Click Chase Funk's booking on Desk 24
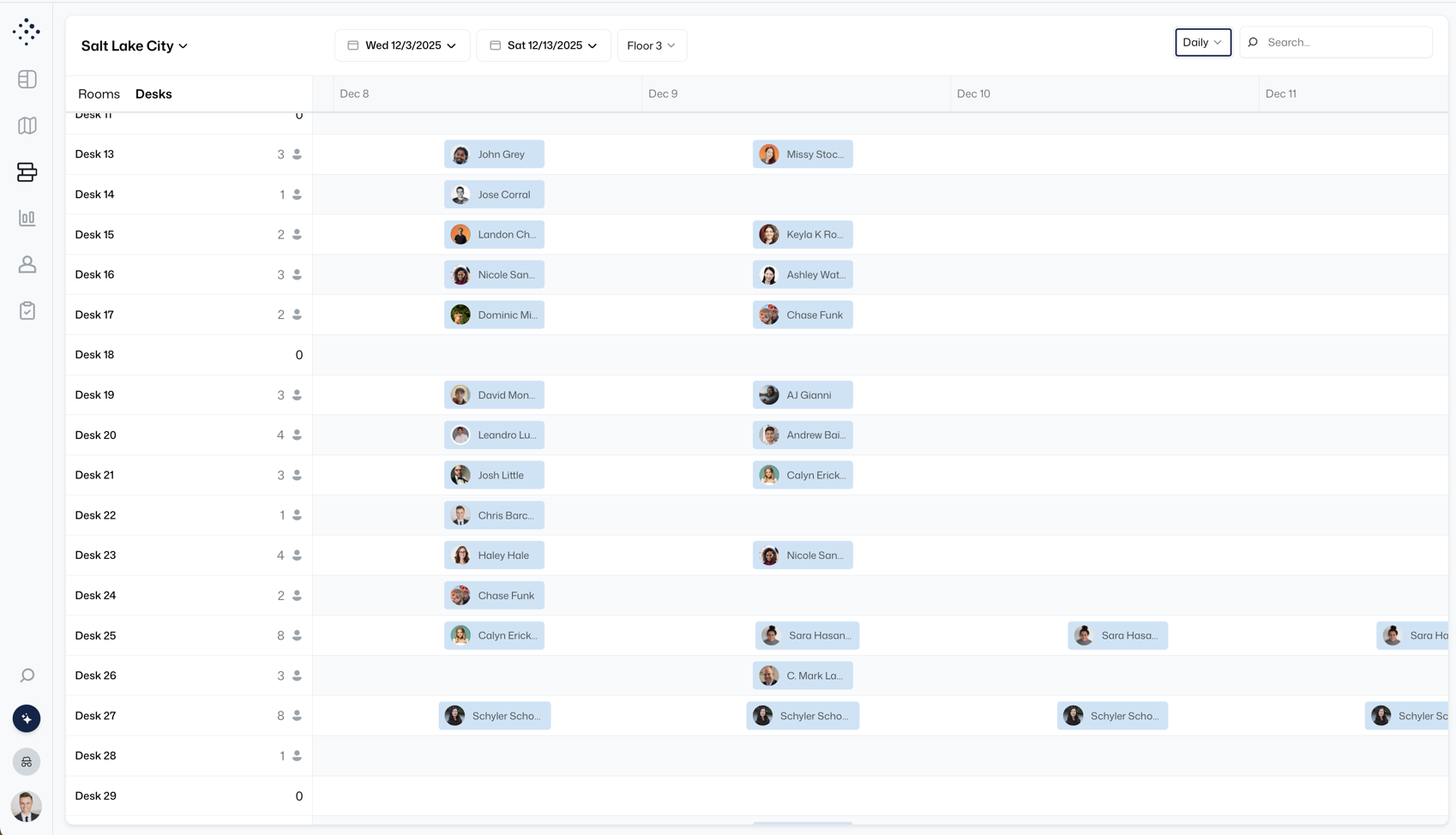This screenshot has height=835, width=1456. pyautogui.click(x=494, y=595)
